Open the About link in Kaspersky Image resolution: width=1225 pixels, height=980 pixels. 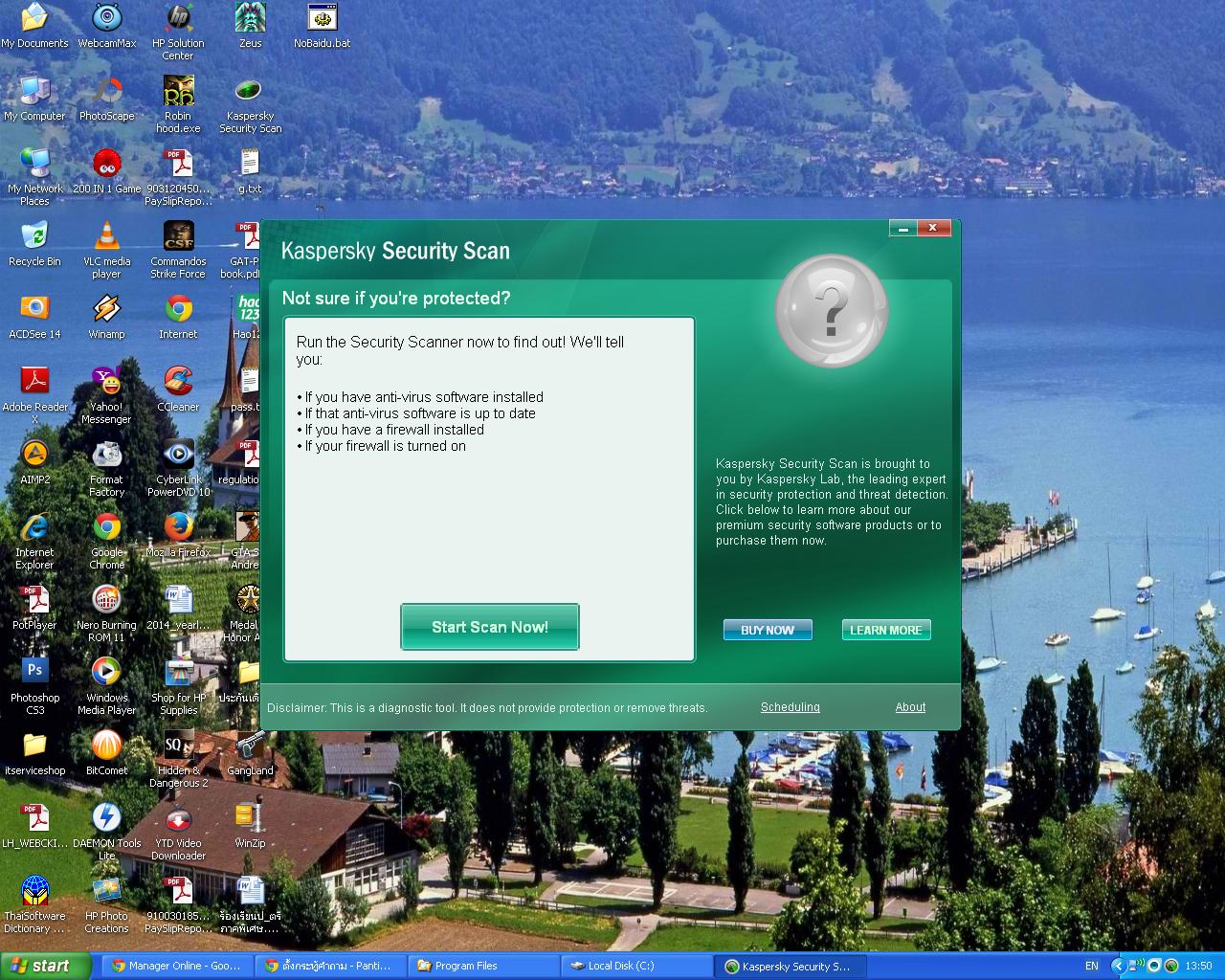tap(910, 707)
